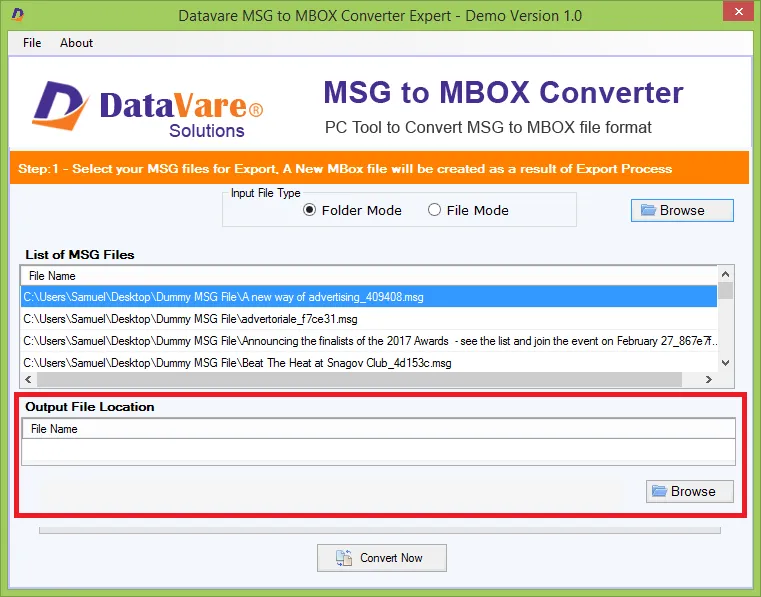Select Folder Mode radio button

(x=309, y=210)
